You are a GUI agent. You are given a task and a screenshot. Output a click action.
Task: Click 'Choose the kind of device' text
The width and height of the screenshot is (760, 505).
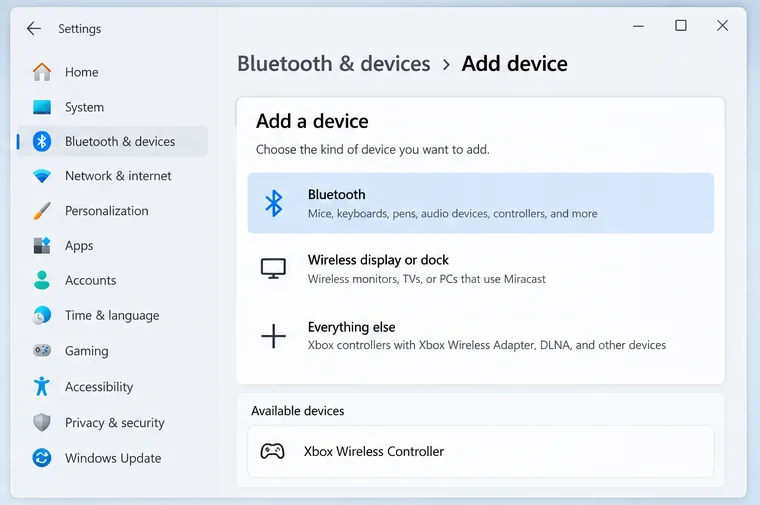373,149
